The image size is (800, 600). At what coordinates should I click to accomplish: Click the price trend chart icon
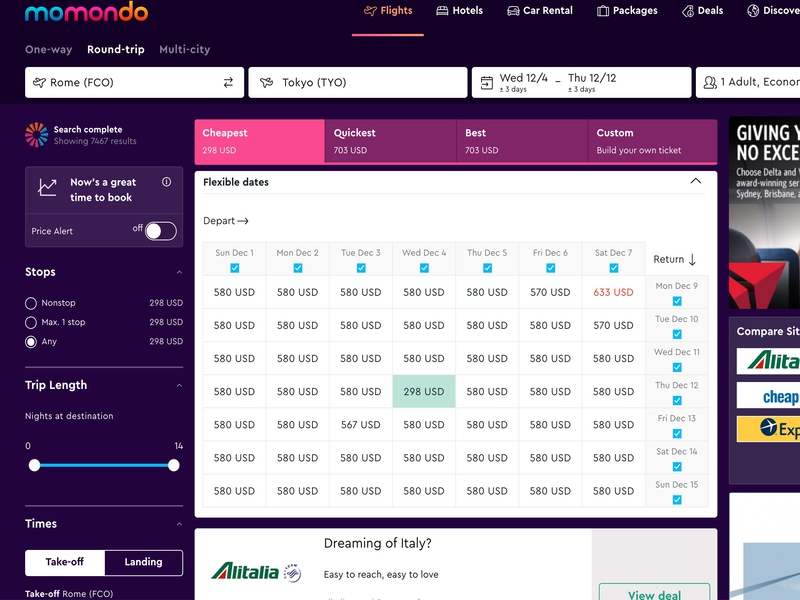coord(47,187)
